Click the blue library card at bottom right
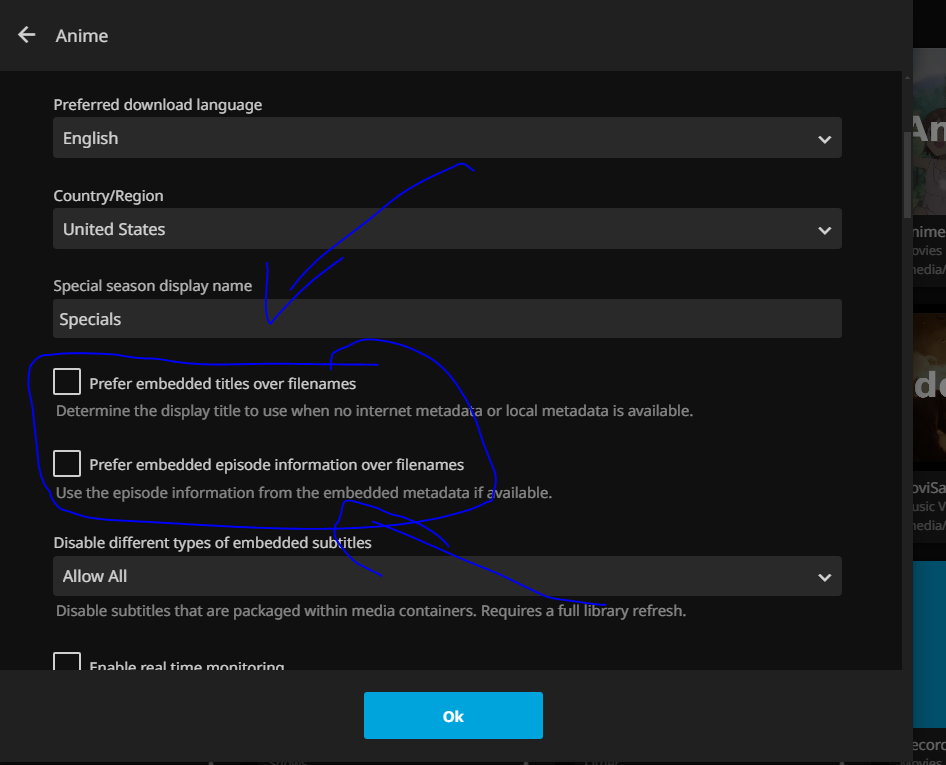The image size is (946, 765). [x=930, y=640]
